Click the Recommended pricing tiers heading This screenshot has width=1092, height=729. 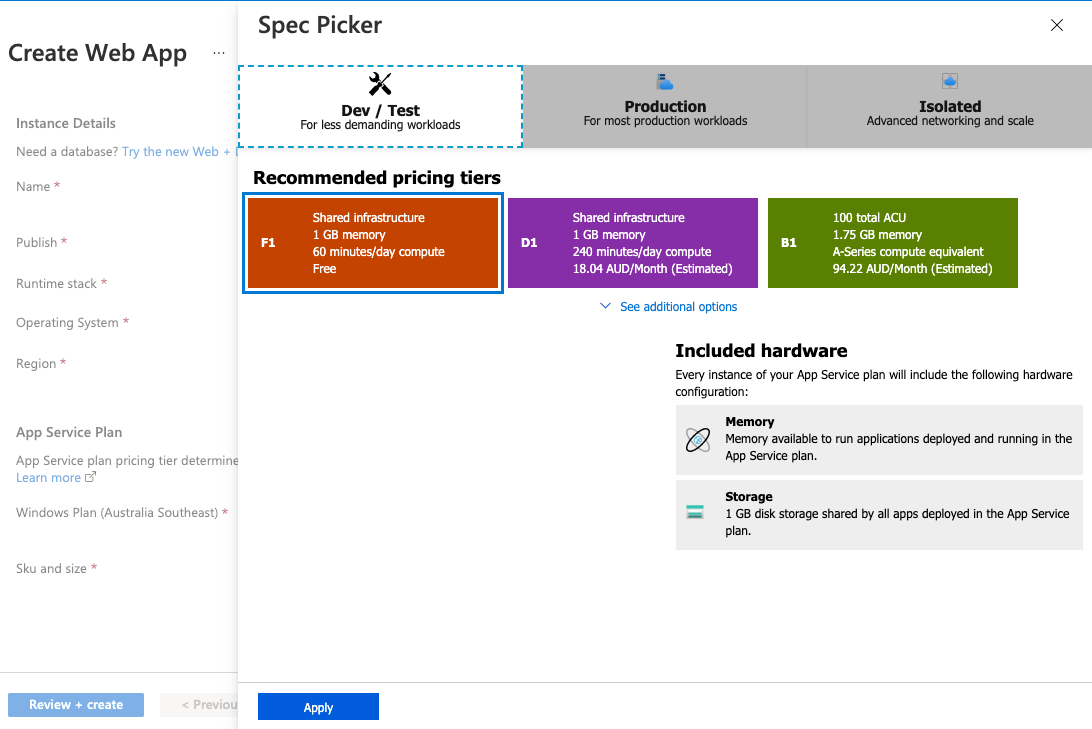377,178
